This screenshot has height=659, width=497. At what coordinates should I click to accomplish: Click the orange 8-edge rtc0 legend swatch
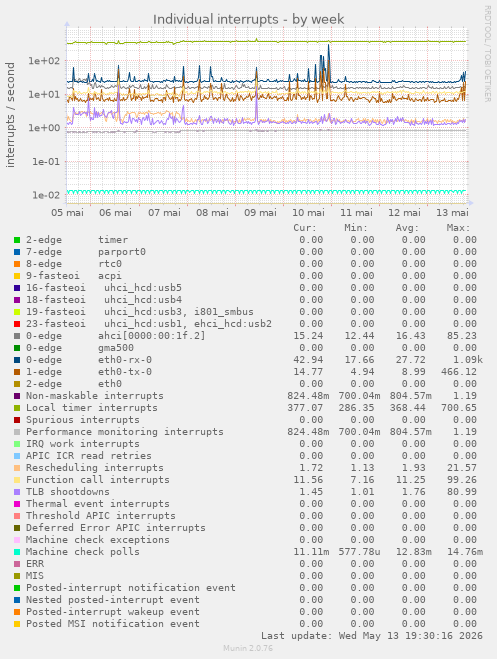(x=17, y=264)
